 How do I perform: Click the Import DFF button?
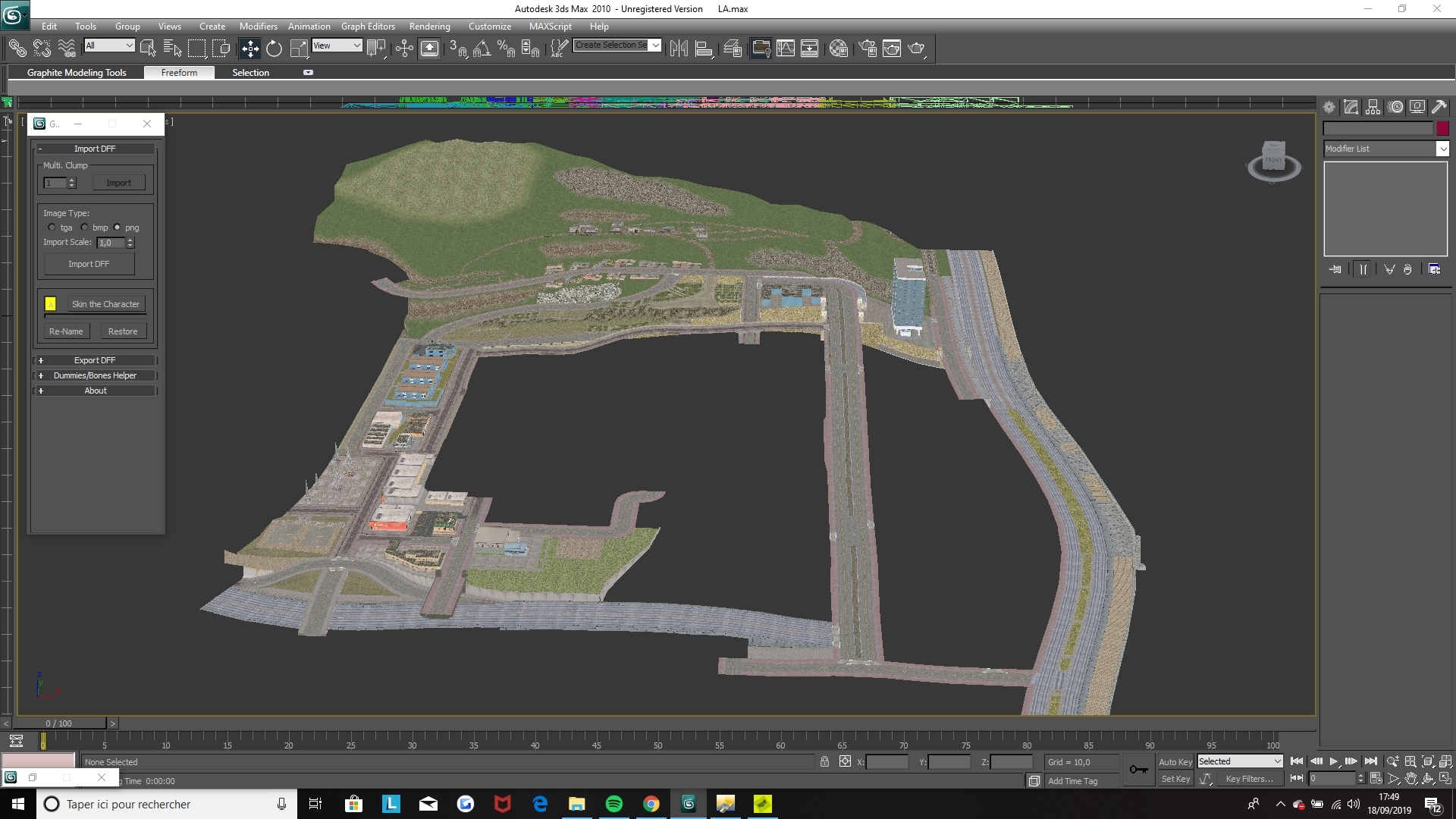(x=89, y=264)
